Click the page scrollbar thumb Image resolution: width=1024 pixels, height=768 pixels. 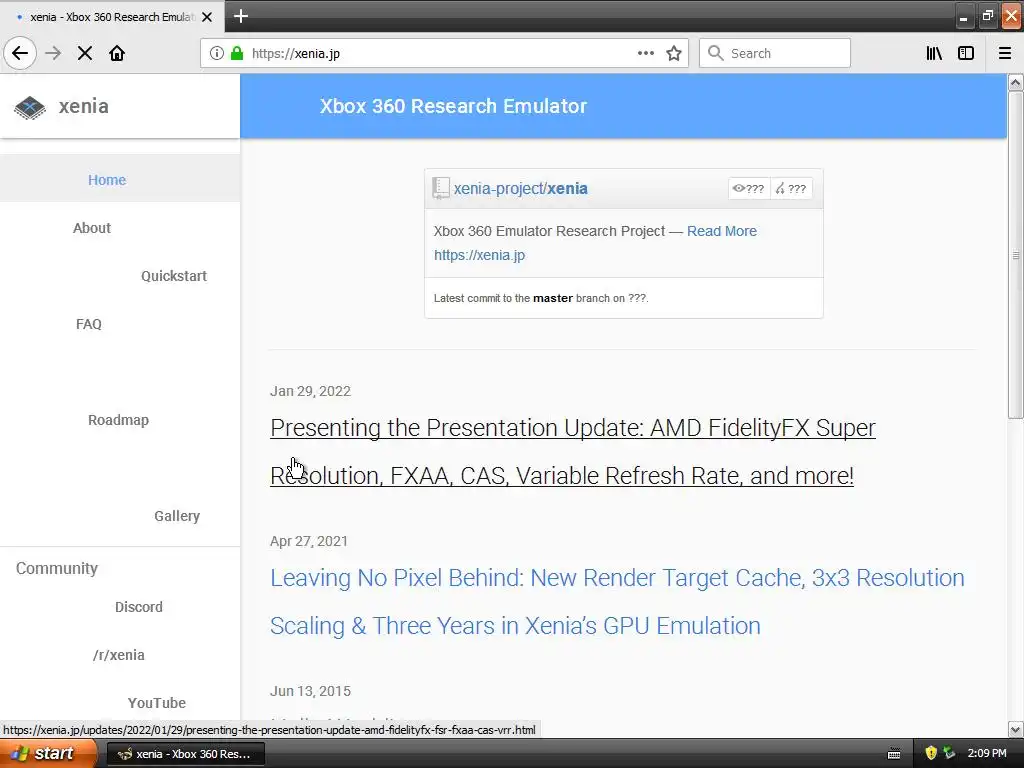(1016, 255)
